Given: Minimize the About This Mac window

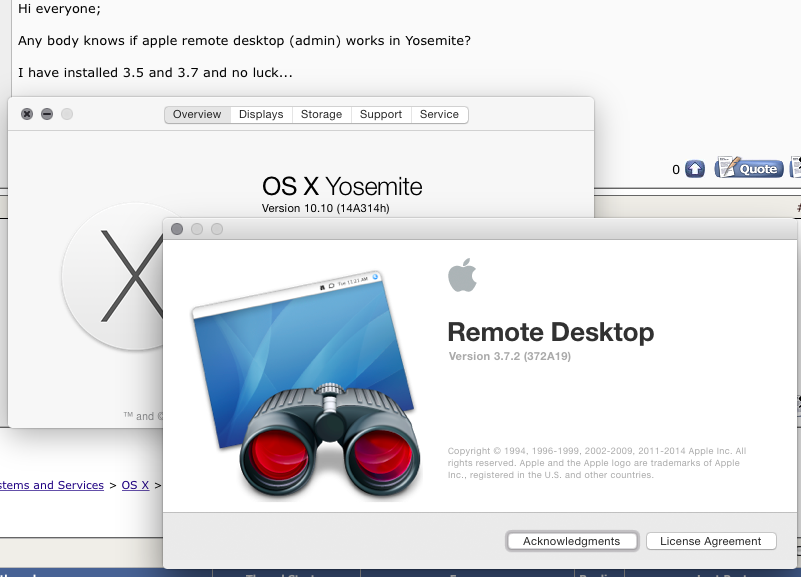Looking at the screenshot, I should pos(47,114).
